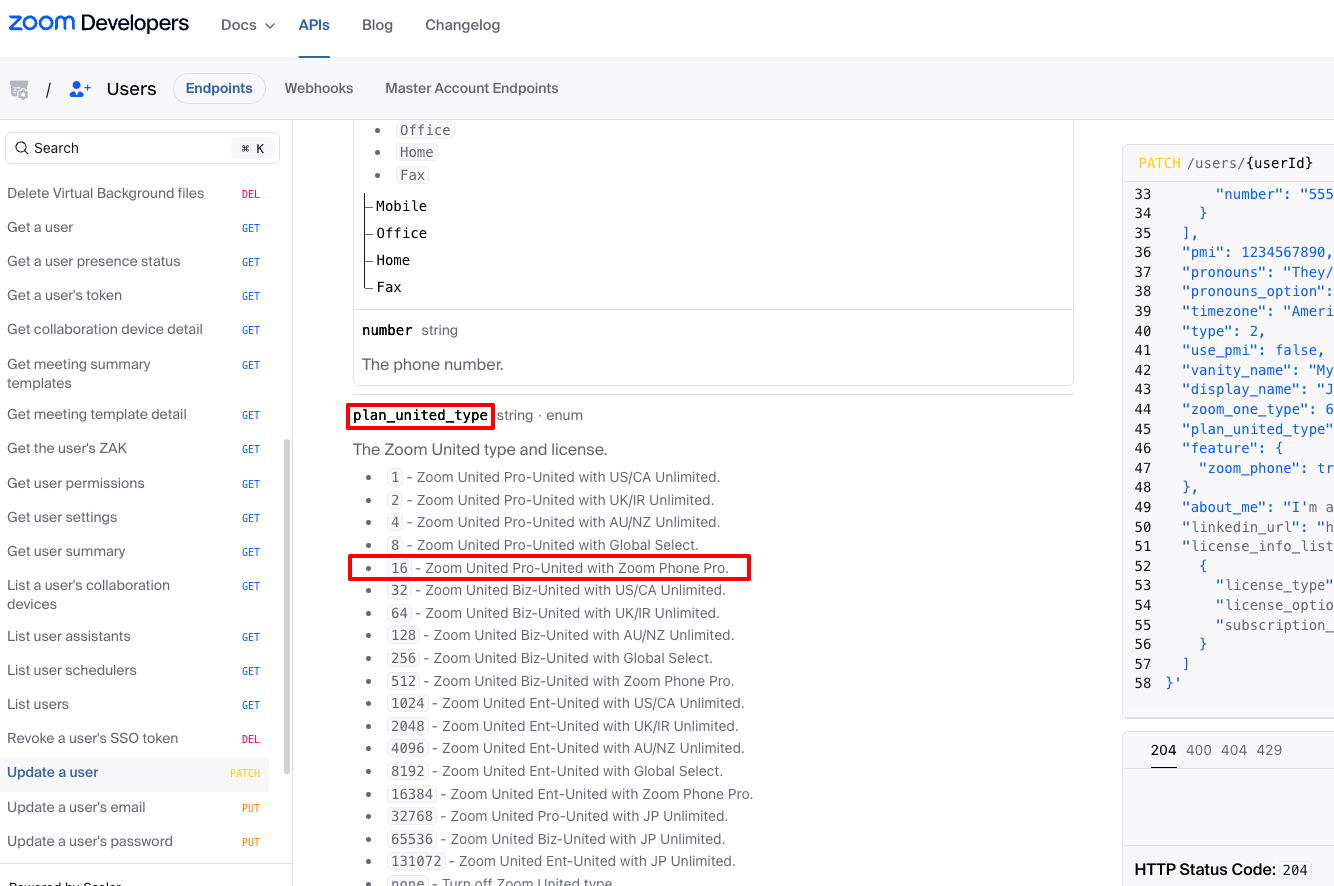Click value 131072 Ent-United JP Unlimited
This screenshot has width=1334, height=886.
562,861
